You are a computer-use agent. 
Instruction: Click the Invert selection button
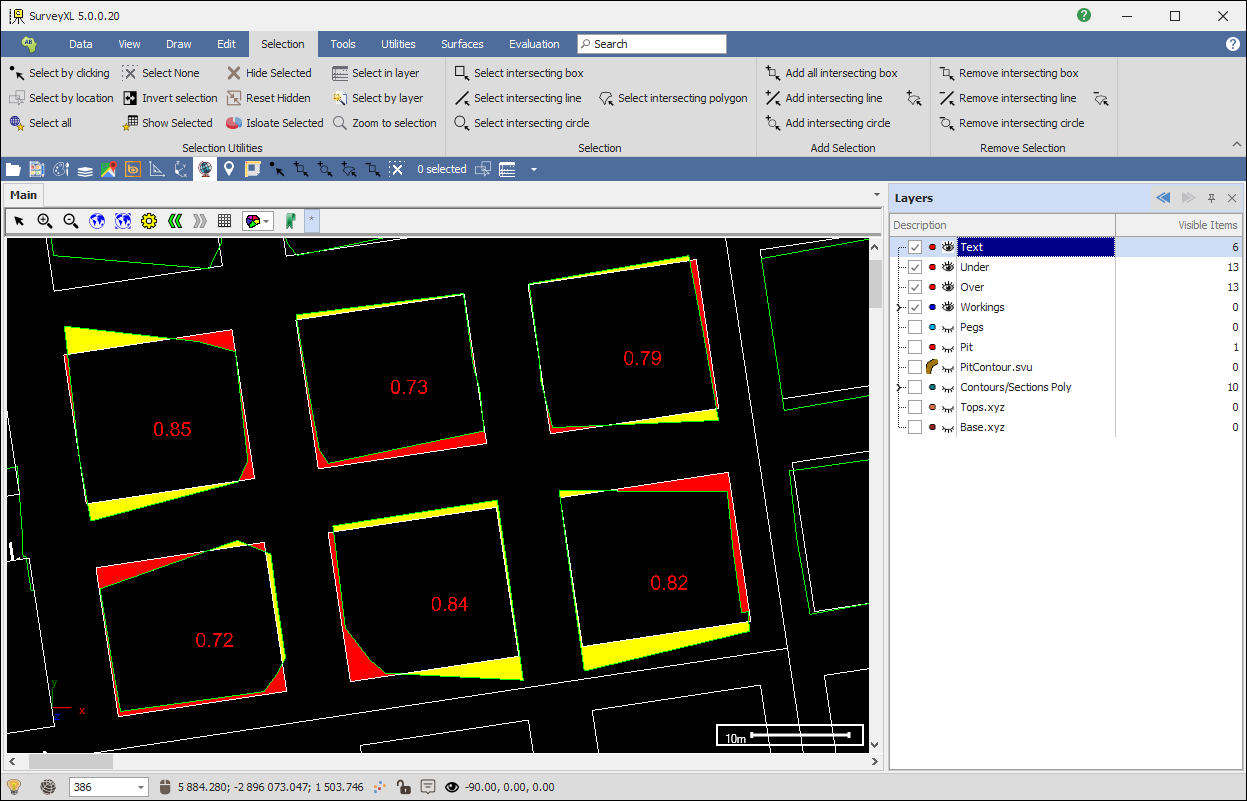coord(170,98)
